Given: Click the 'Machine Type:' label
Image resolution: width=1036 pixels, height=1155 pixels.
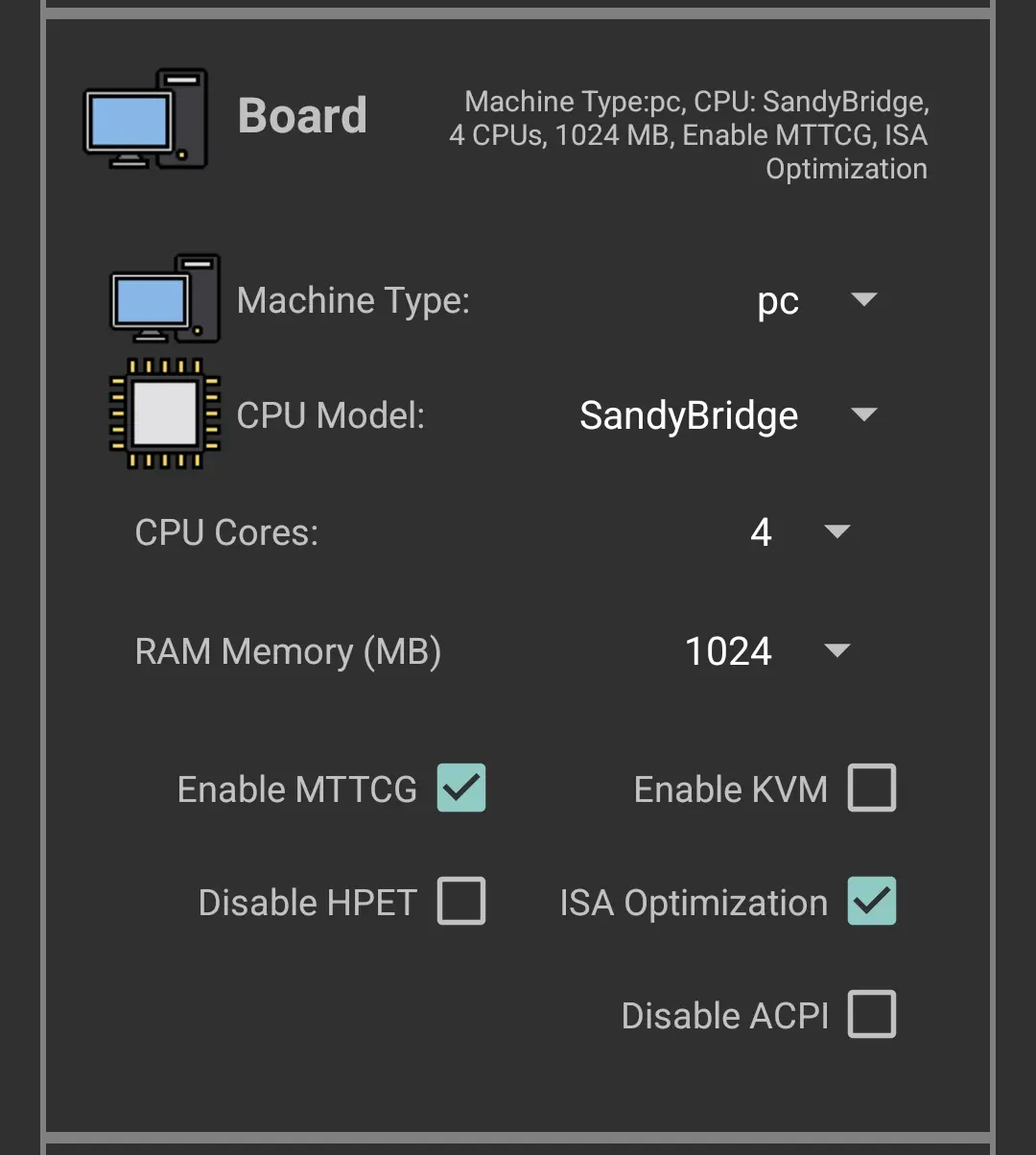Looking at the screenshot, I should click(353, 301).
